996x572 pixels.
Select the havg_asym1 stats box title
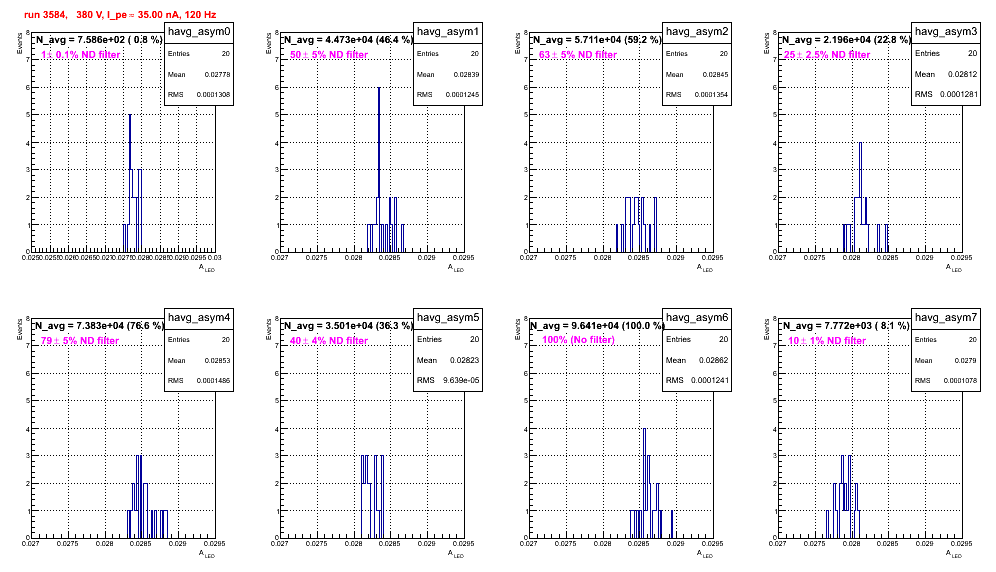(448, 32)
